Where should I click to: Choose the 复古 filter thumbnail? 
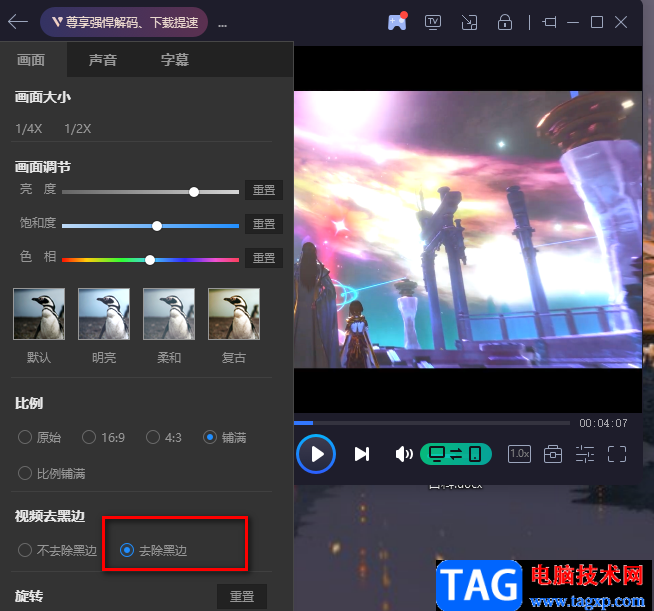[x=234, y=314]
